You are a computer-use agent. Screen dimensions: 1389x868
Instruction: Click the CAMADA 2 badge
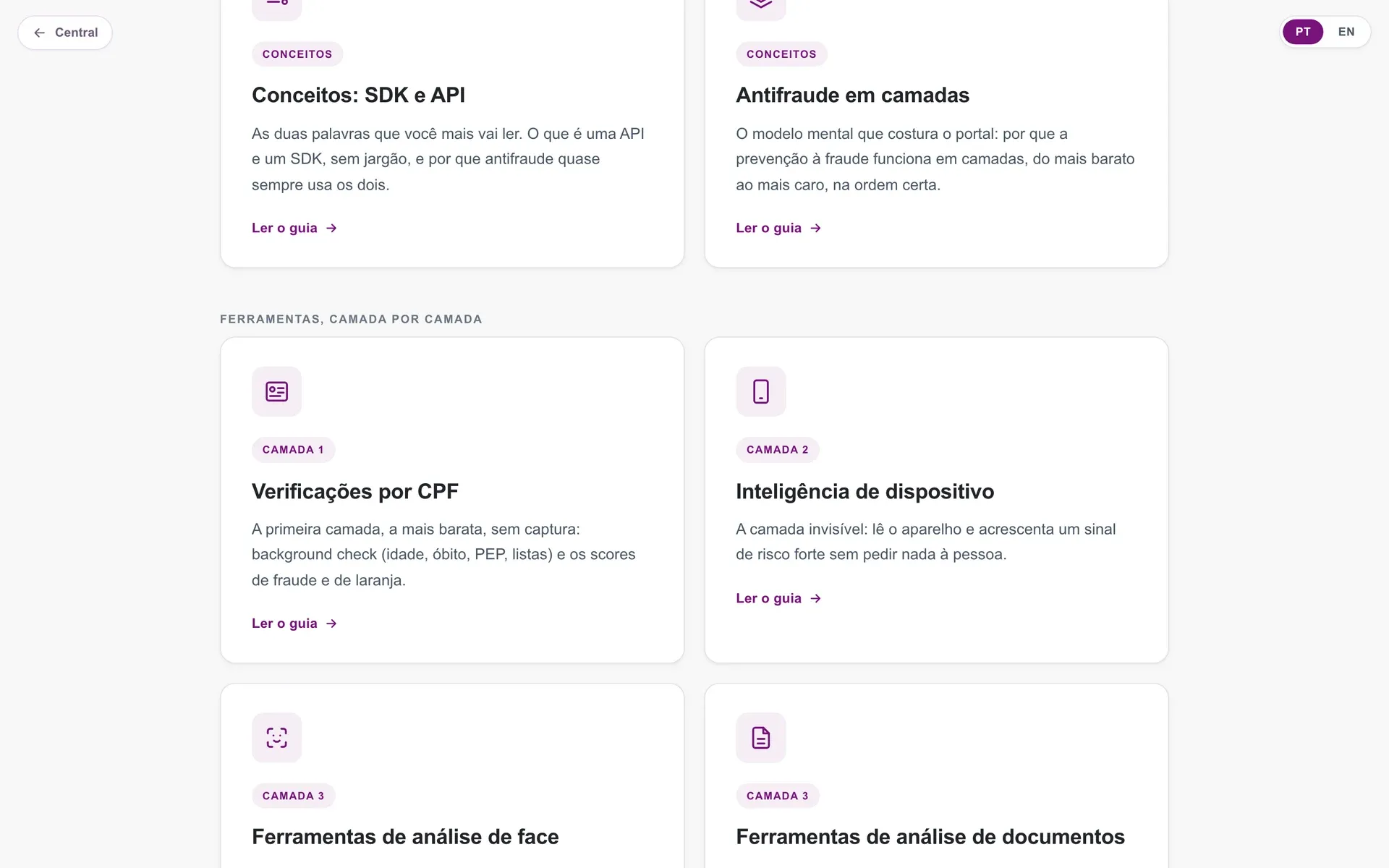click(777, 450)
